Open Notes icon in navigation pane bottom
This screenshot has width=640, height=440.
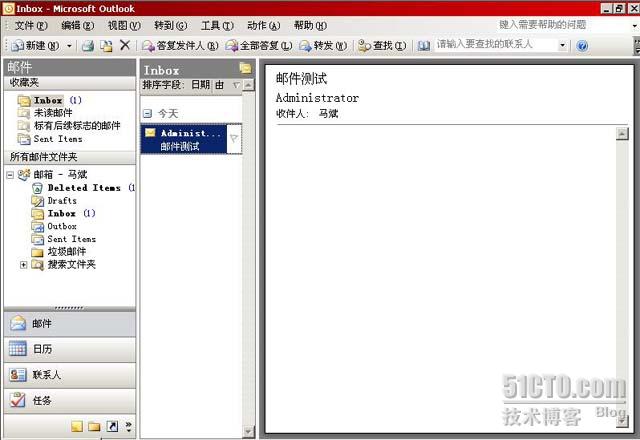[x=77, y=426]
